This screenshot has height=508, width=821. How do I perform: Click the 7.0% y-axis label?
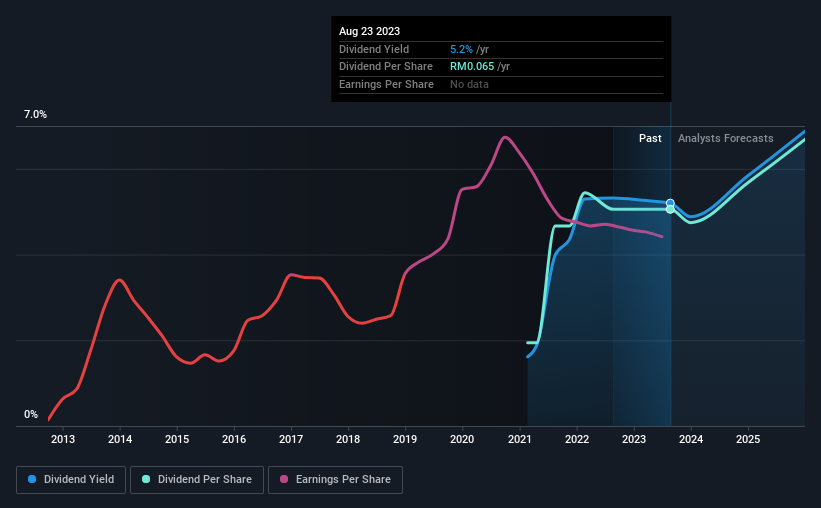pyautogui.click(x=35, y=115)
